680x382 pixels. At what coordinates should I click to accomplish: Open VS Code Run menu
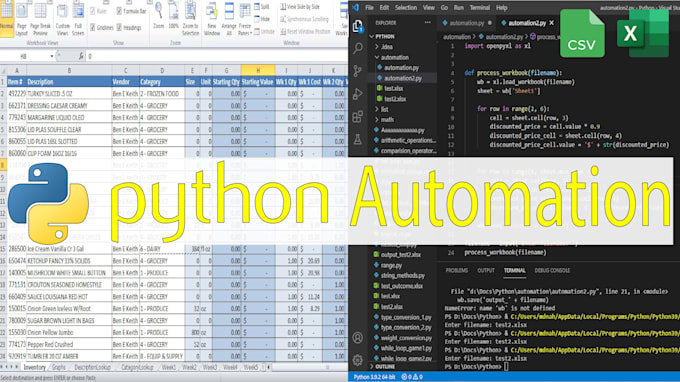(x=458, y=7)
